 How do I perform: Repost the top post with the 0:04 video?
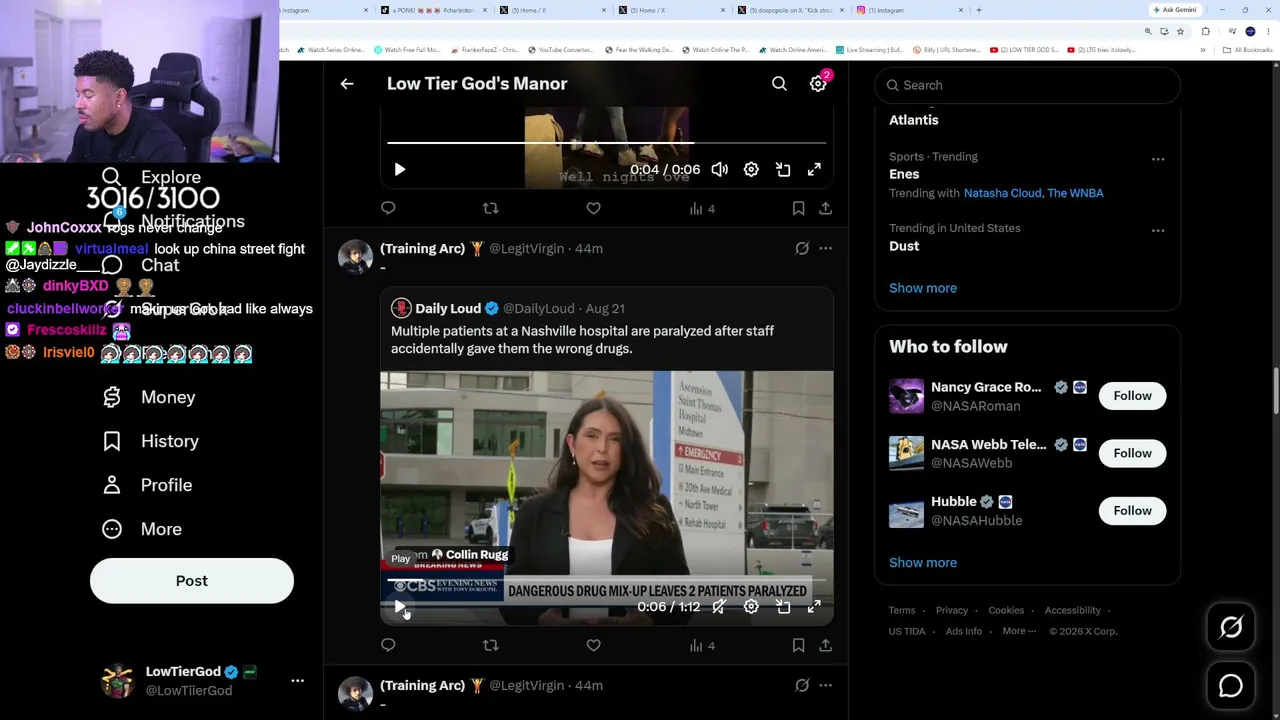tap(490, 208)
